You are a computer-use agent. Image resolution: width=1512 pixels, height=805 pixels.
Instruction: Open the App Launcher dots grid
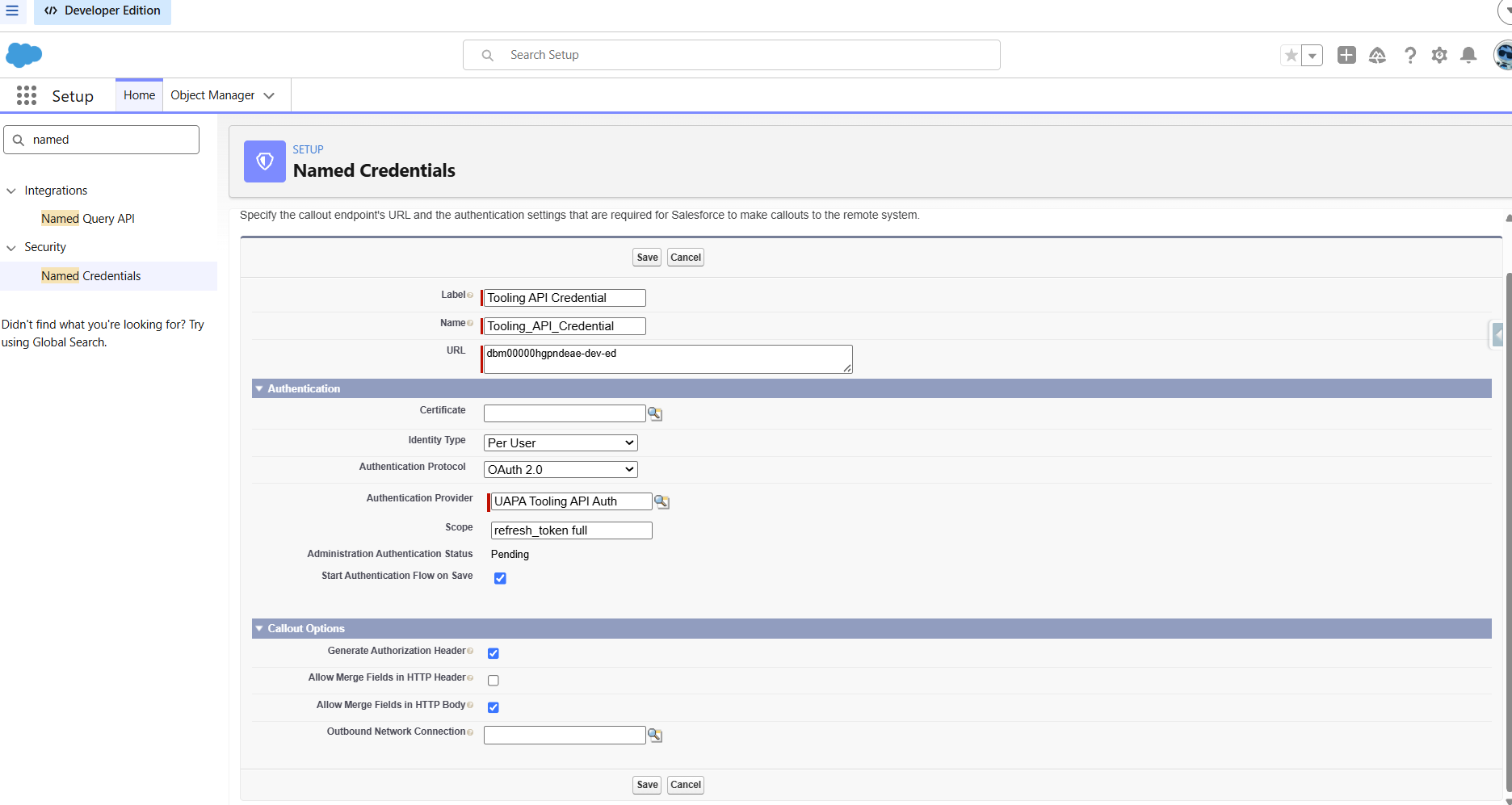click(27, 95)
